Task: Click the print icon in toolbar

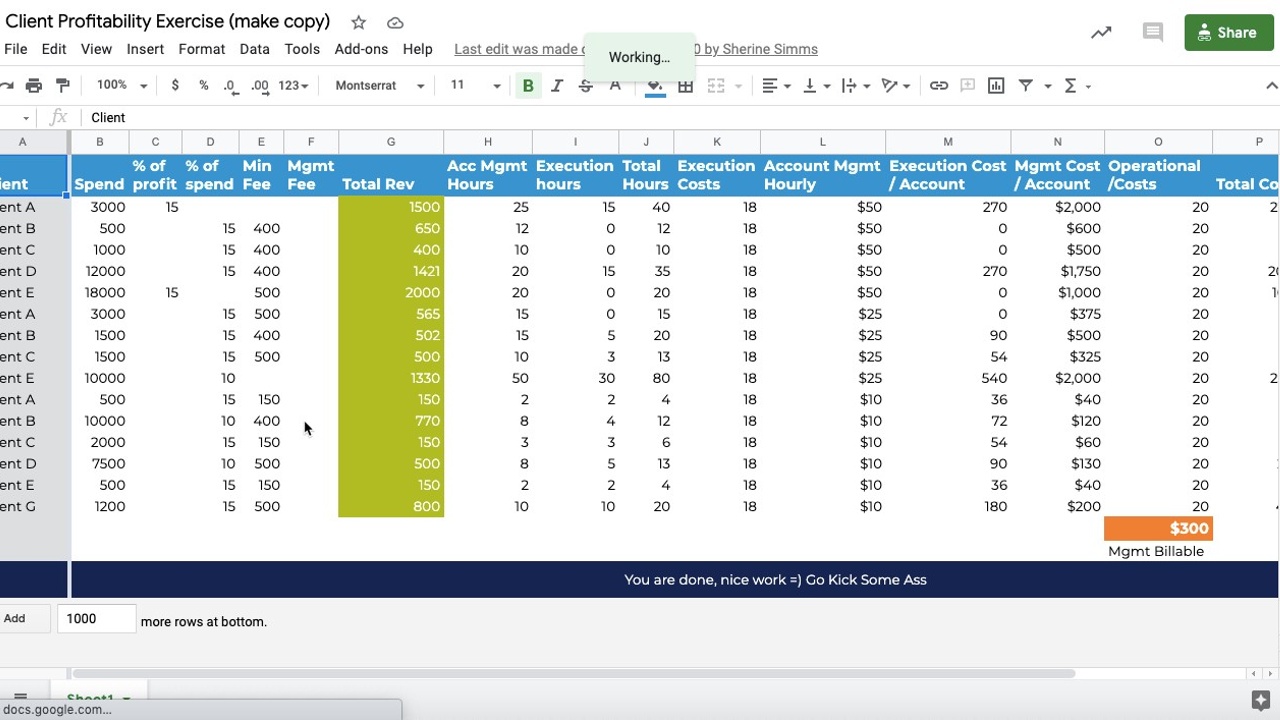Action: (34, 86)
